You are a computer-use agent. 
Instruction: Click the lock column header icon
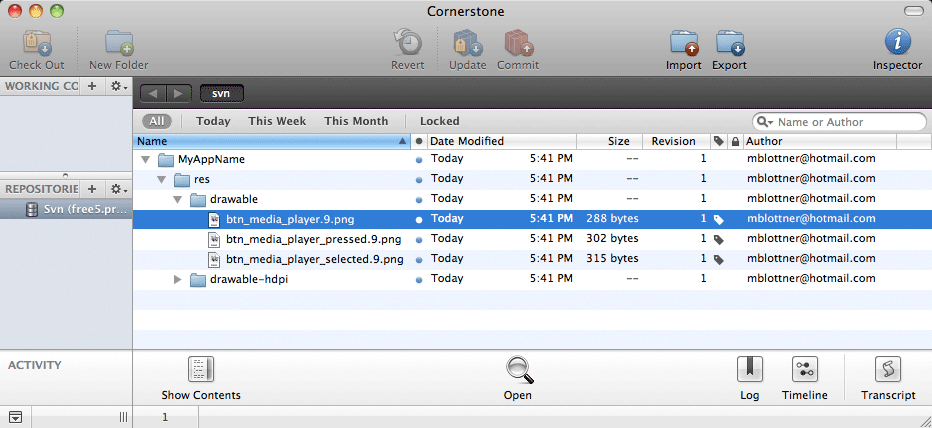coord(735,141)
